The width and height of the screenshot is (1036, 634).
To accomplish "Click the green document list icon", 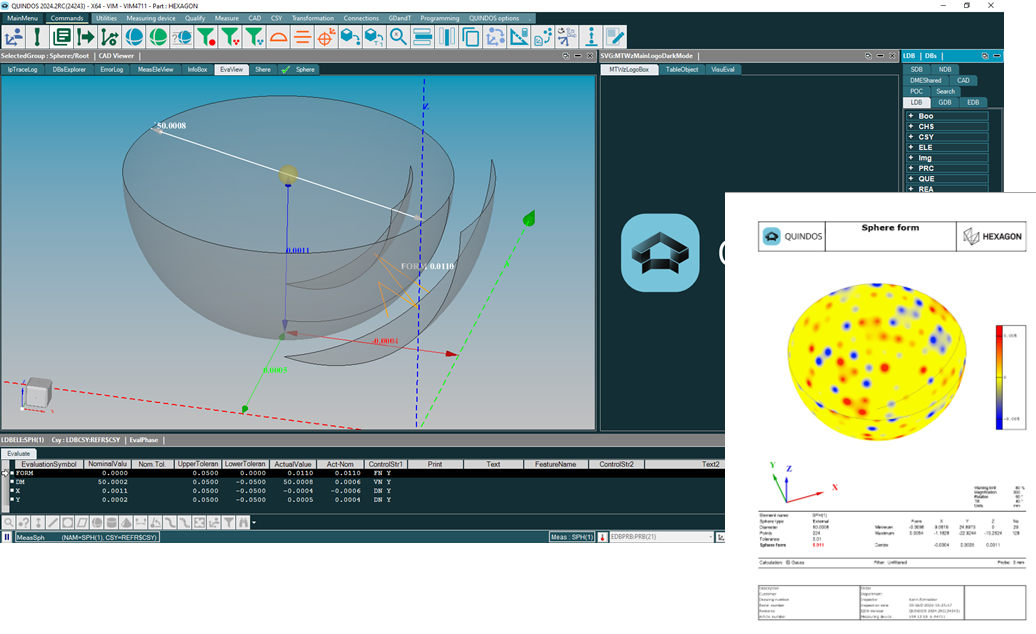I will click(x=61, y=37).
